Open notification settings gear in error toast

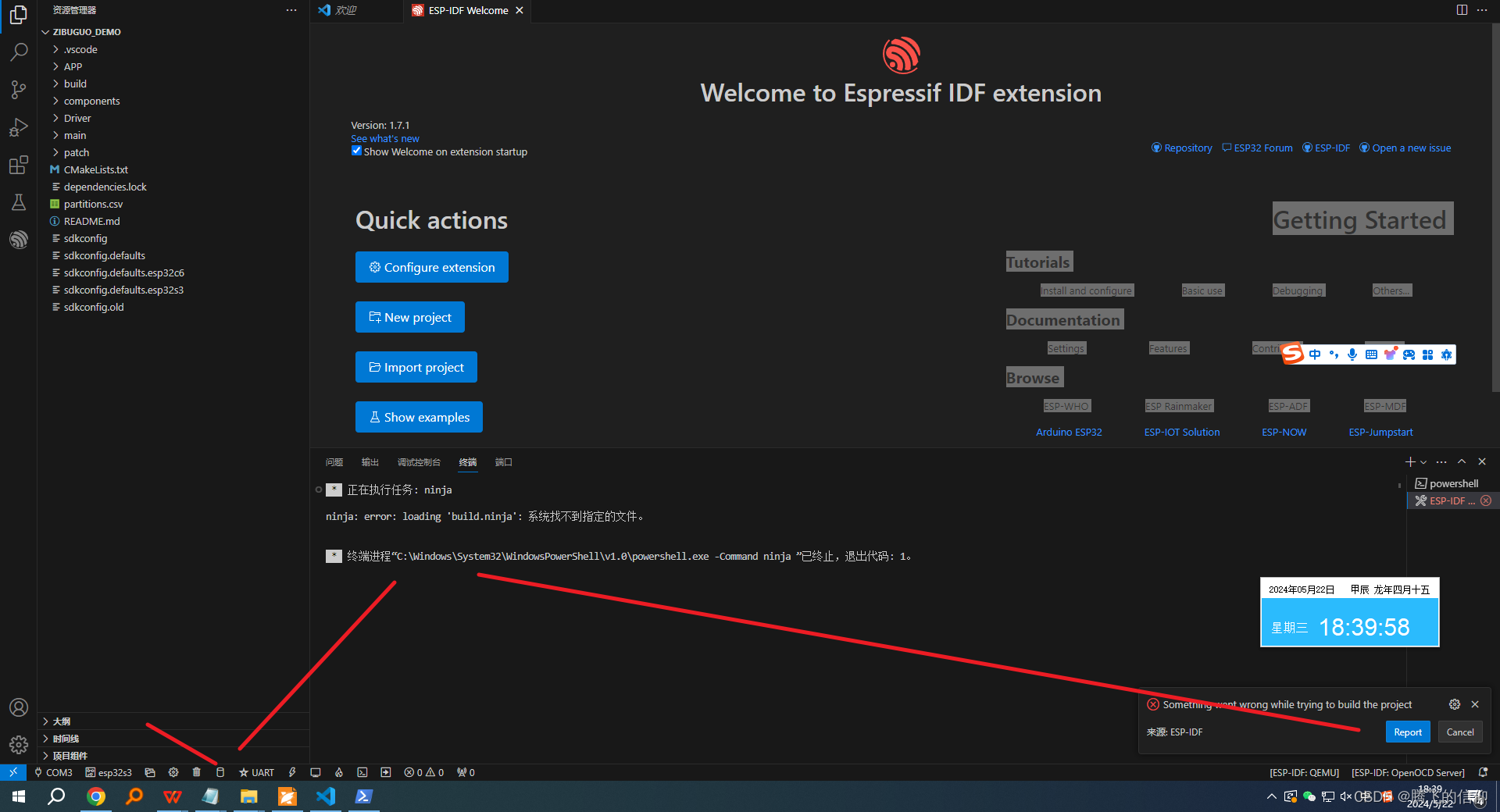point(1455,704)
